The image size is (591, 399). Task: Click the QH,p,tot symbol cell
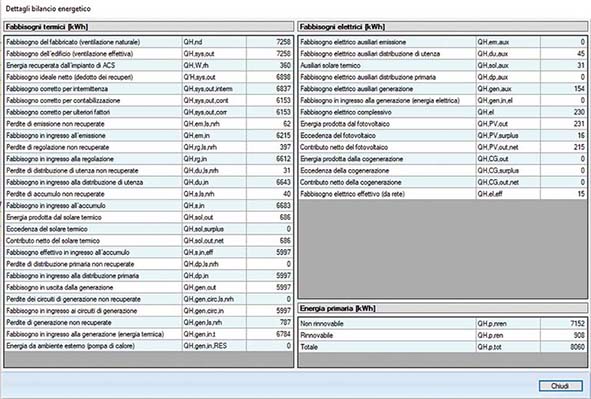pos(508,347)
